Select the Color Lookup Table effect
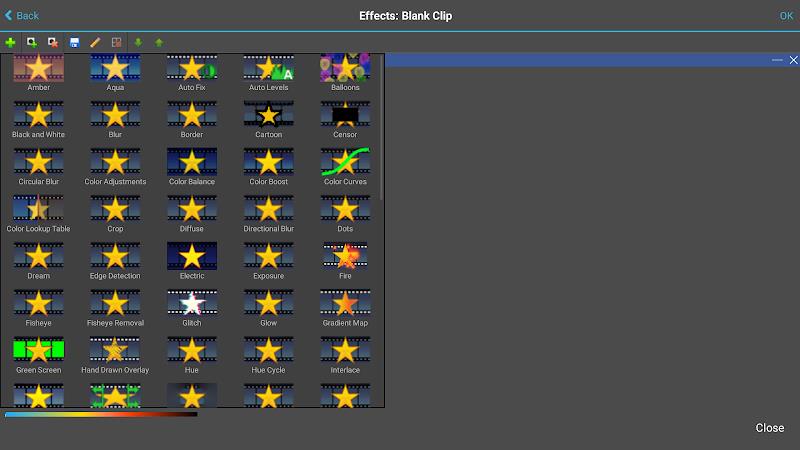Viewport: 800px width, 450px height. [x=38, y=214]
